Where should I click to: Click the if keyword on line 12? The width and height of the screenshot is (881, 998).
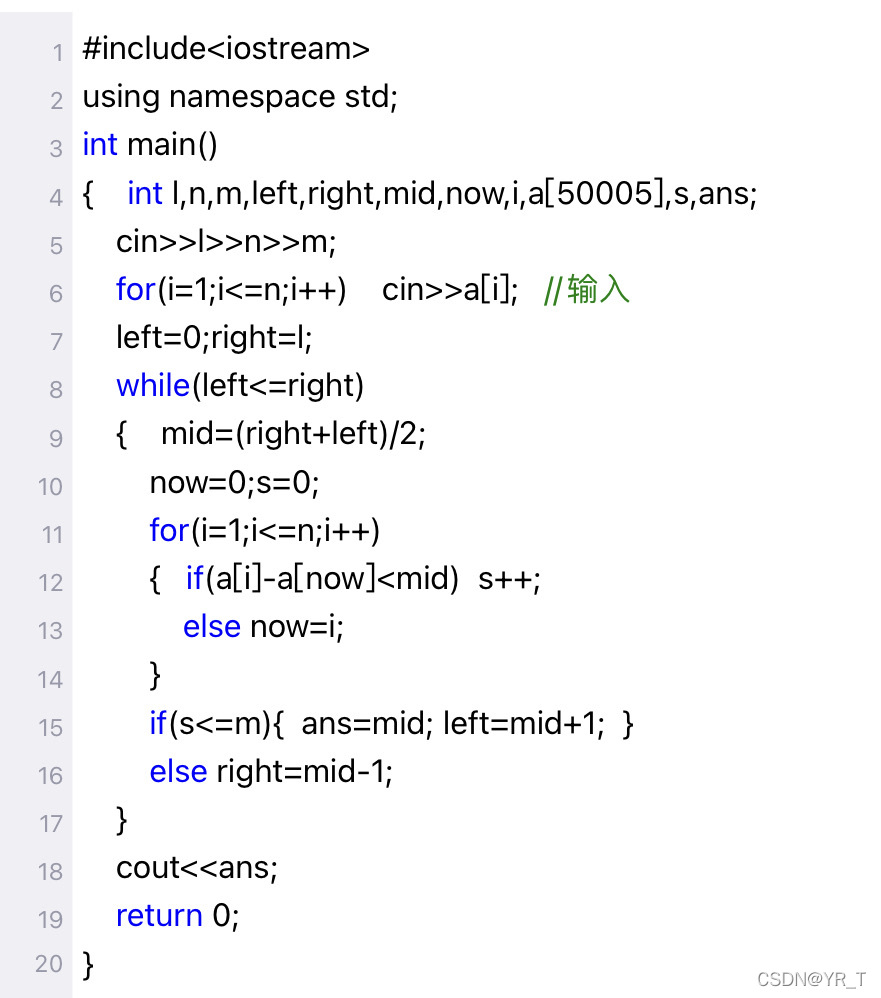pos(194,578)
